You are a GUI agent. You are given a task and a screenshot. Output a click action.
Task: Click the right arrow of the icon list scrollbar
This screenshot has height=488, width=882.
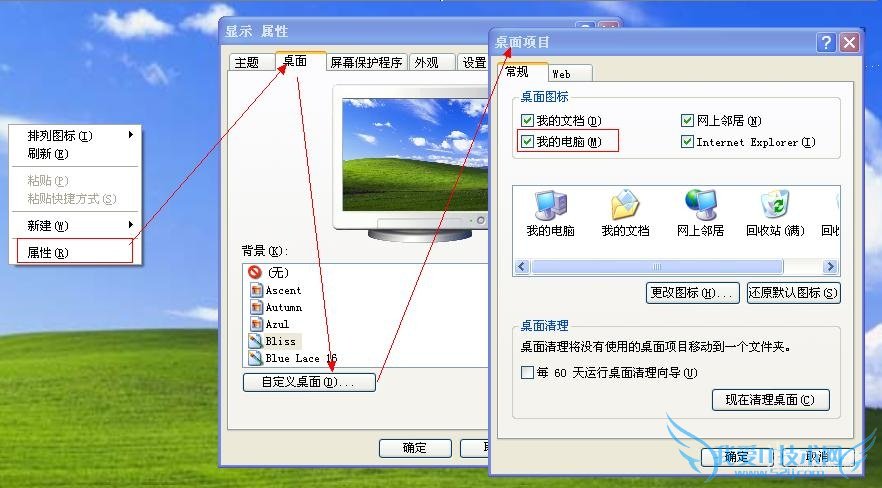(830, 266)
